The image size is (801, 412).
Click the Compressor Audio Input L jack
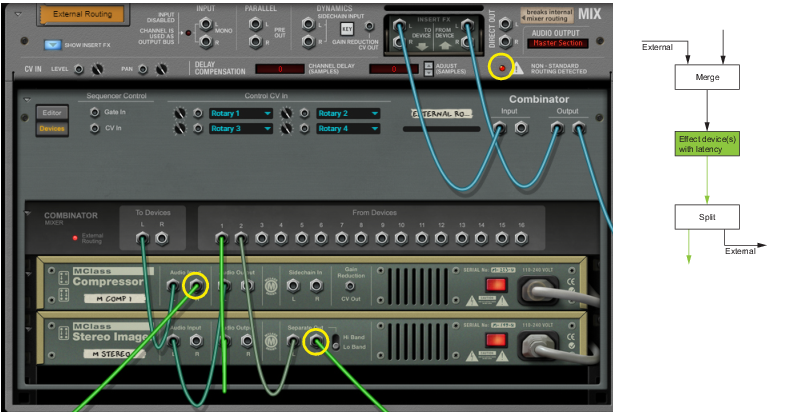point(174,286)
